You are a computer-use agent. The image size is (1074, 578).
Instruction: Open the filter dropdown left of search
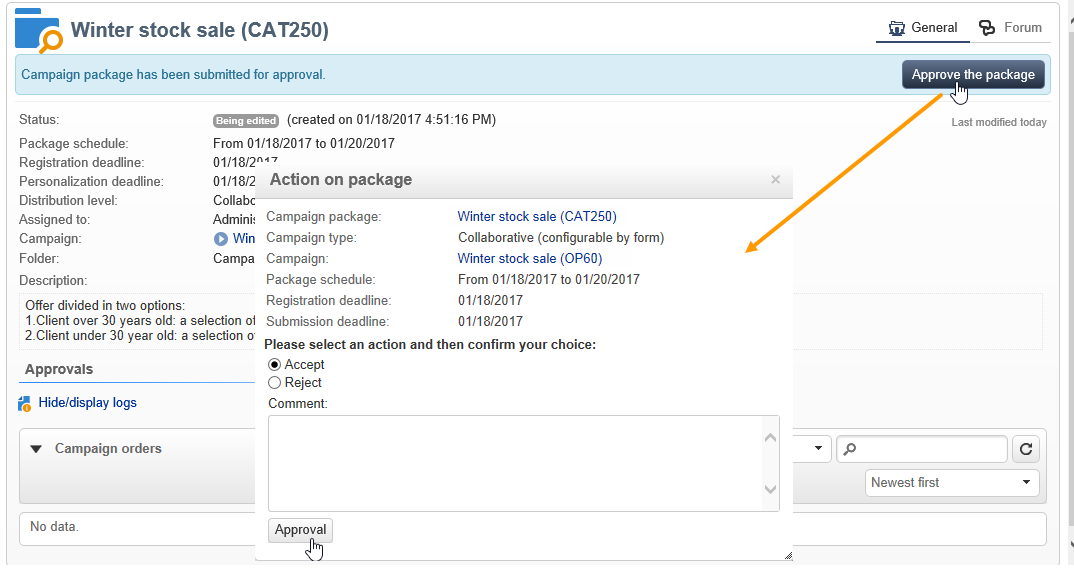pyautogui.click(x=812, y=449)
